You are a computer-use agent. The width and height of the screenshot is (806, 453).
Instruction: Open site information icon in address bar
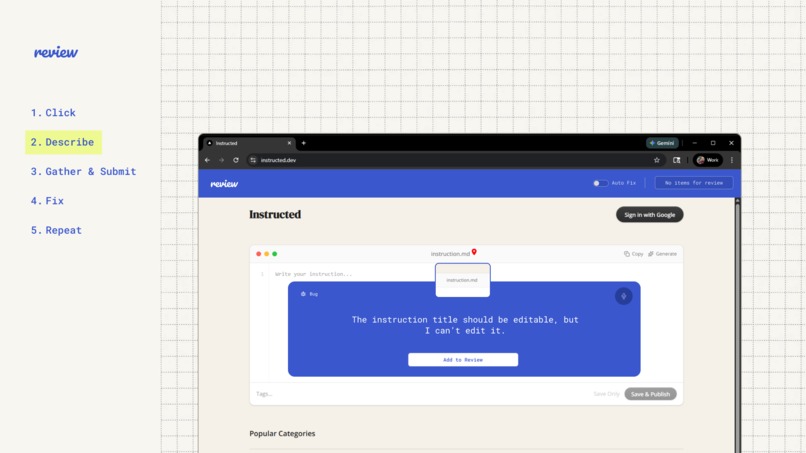pyautogui.click(x=253, y=160)
